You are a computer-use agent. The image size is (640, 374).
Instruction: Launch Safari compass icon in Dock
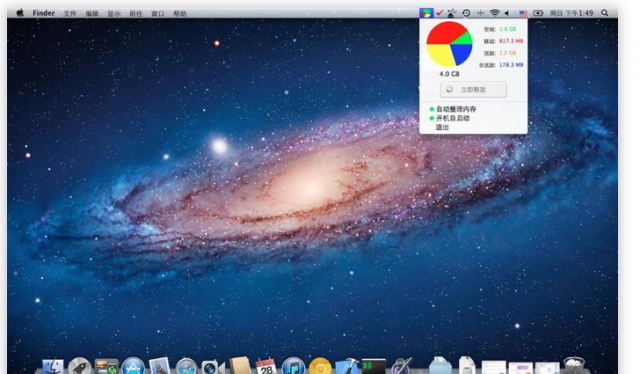click(186, 366)
